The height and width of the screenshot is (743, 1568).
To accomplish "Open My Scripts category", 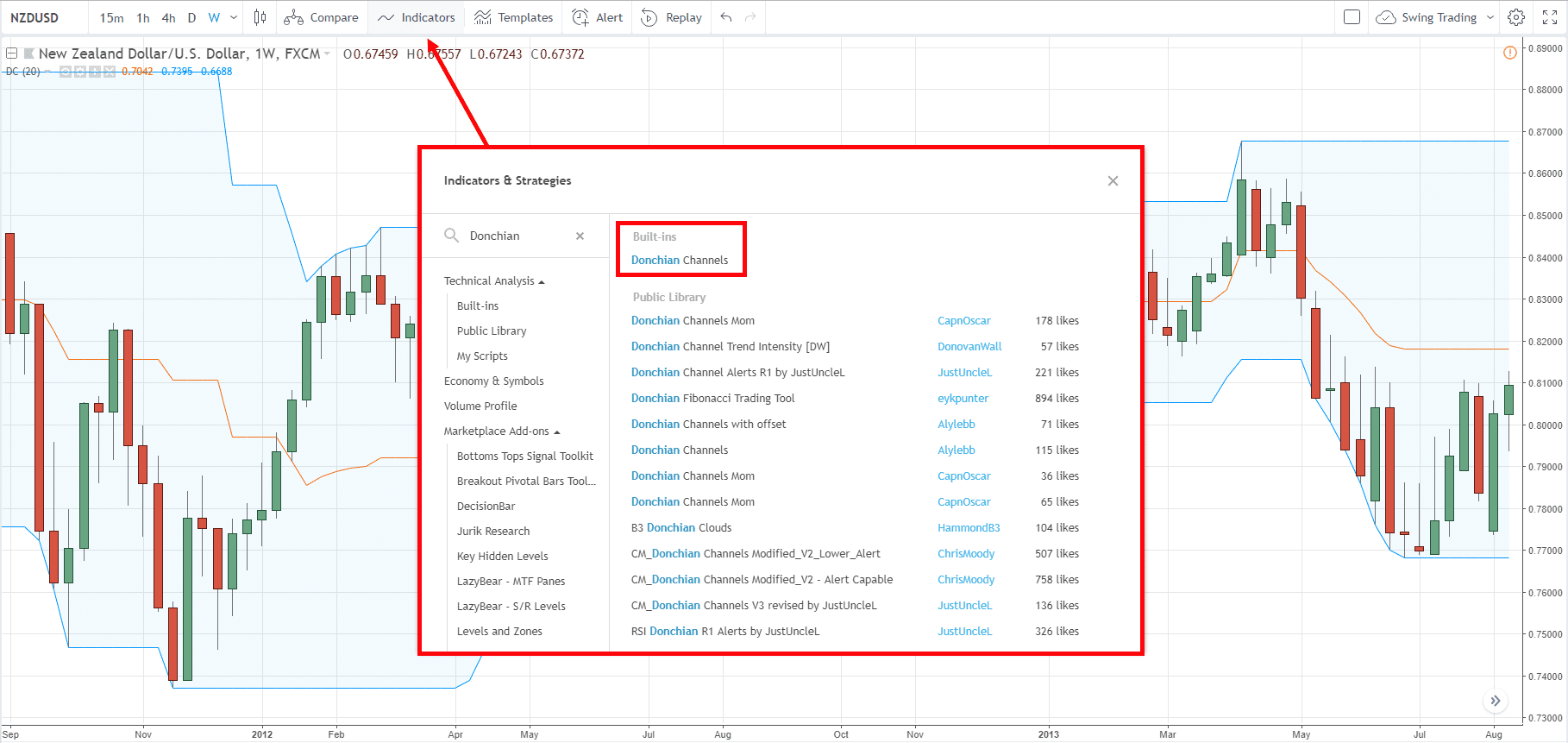I will 482,356.
